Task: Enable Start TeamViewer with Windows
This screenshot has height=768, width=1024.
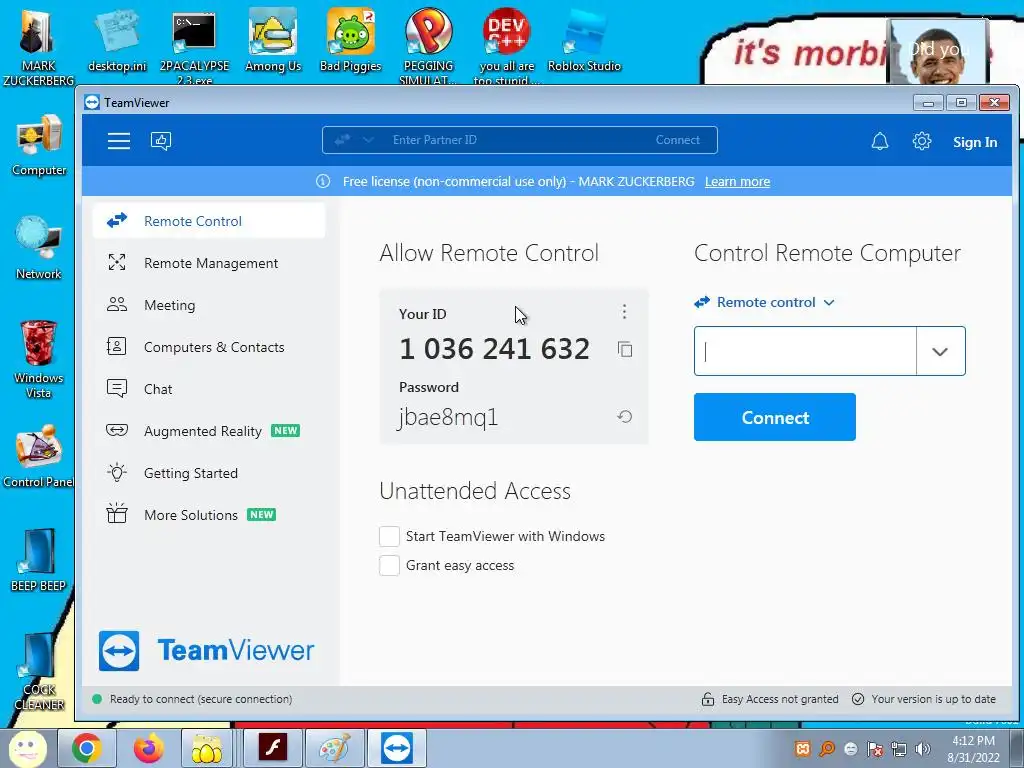Action: tap(389, 536)
